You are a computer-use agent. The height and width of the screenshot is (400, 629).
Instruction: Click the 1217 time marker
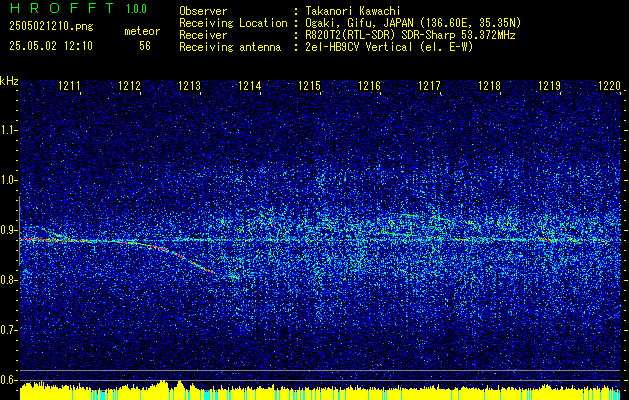point(430,86)
